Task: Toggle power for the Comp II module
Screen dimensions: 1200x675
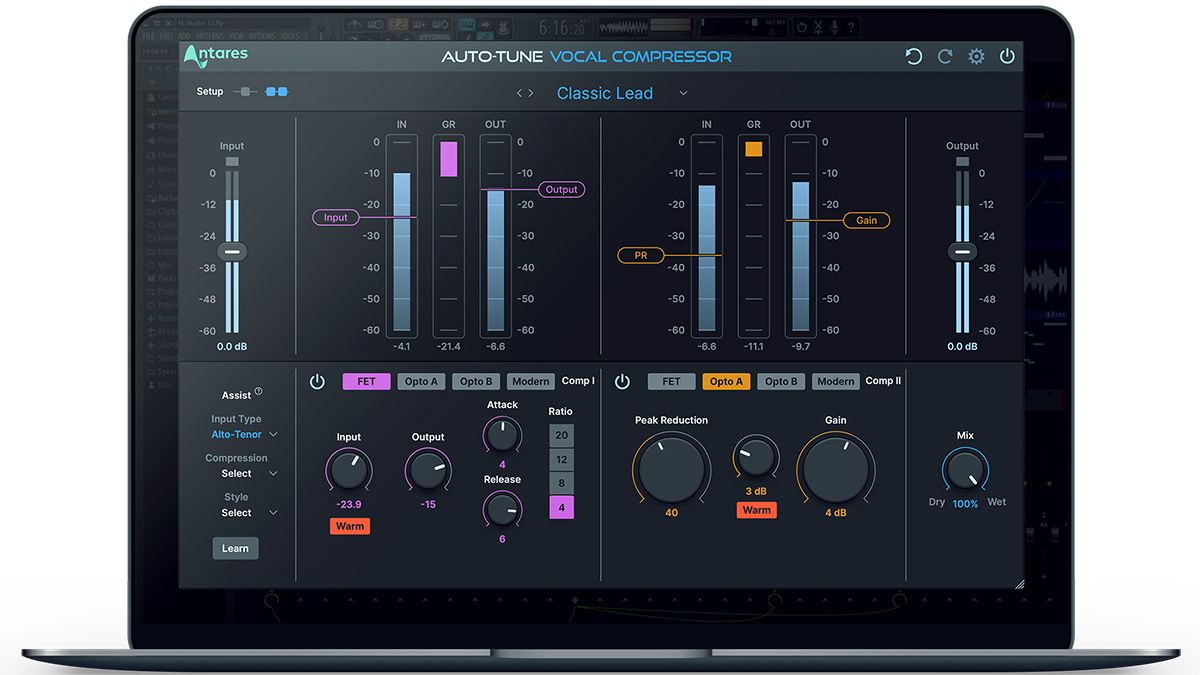Action: click(622, 381)
